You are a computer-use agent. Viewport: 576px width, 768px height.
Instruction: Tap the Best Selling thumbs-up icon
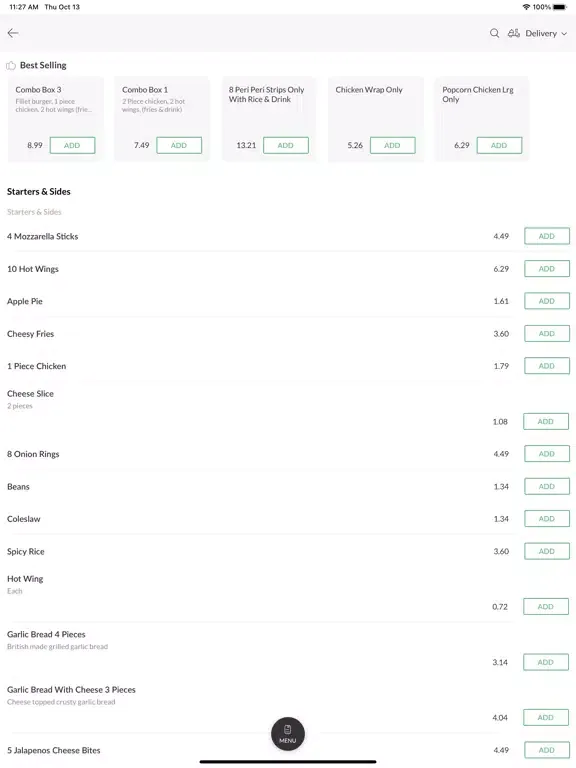[x=11, y=66]
